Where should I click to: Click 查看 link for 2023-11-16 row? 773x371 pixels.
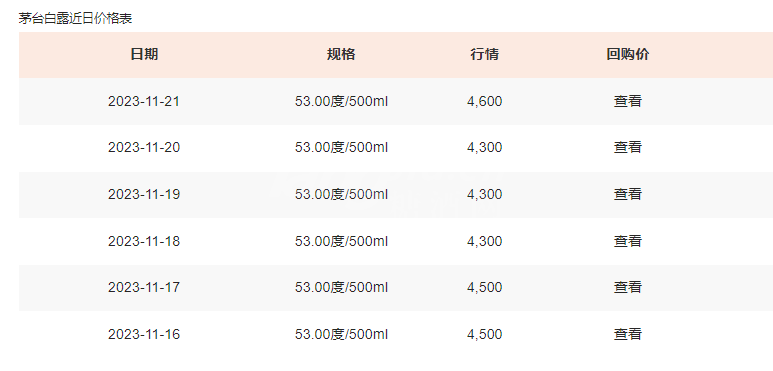click(x=628, y=334)
